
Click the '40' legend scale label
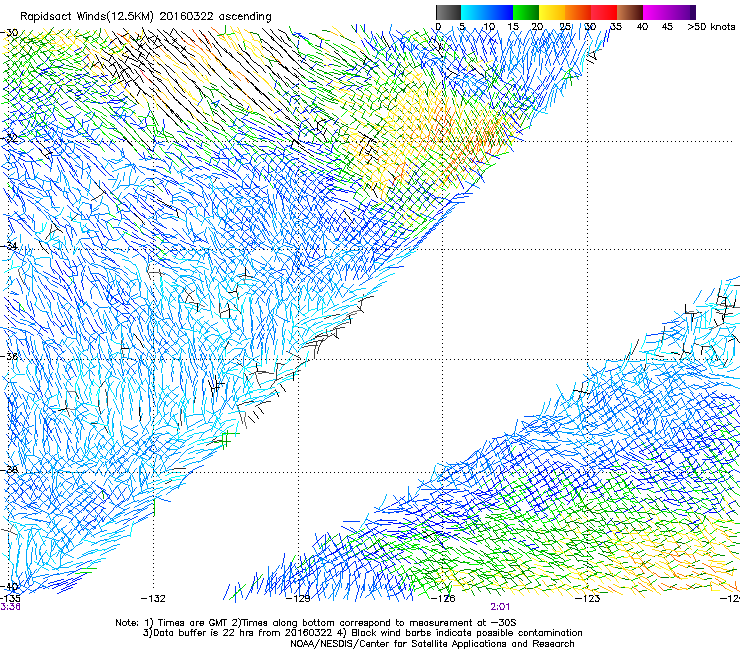point(642,27)
